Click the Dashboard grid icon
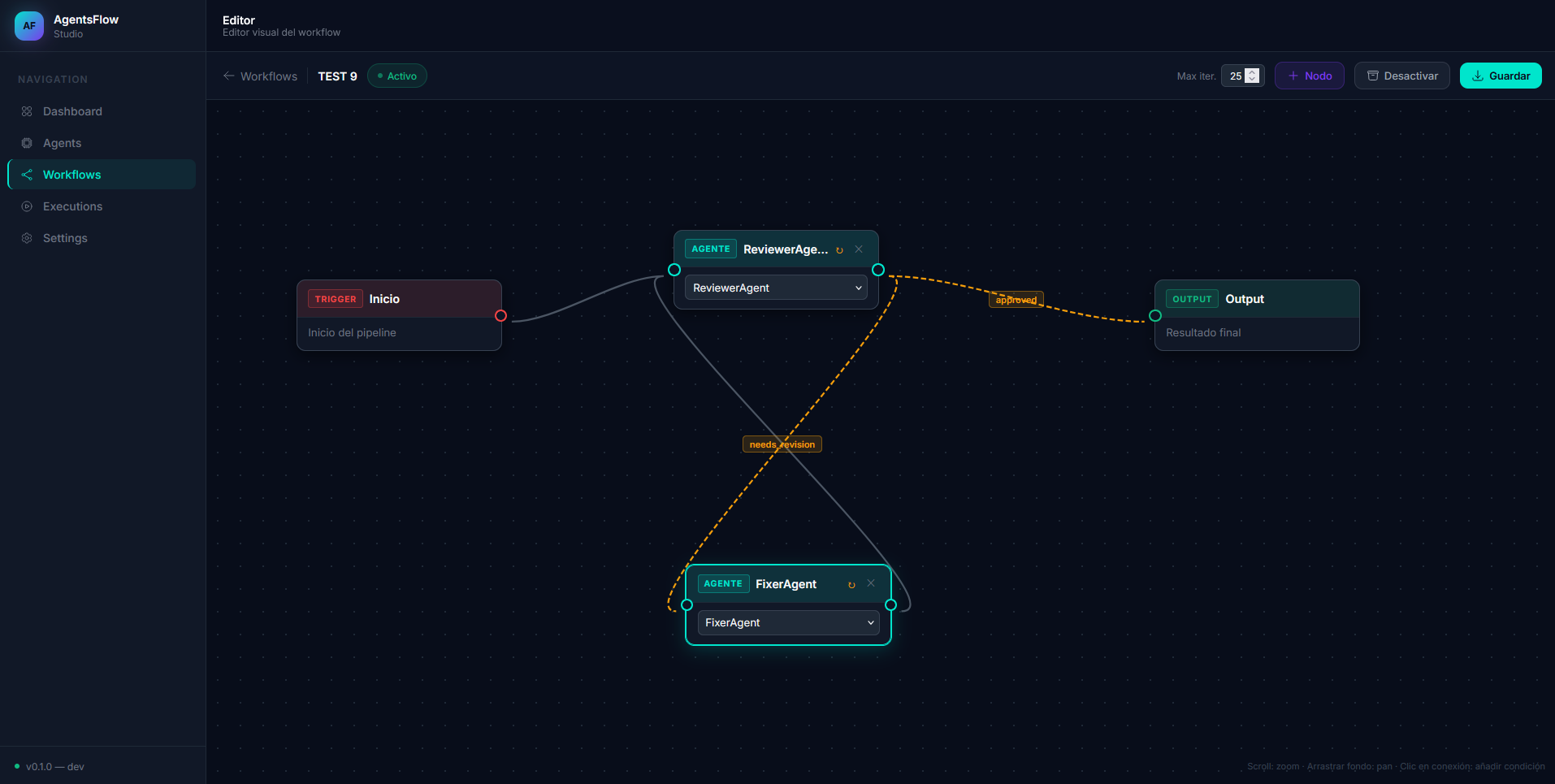 click(27, 111)
